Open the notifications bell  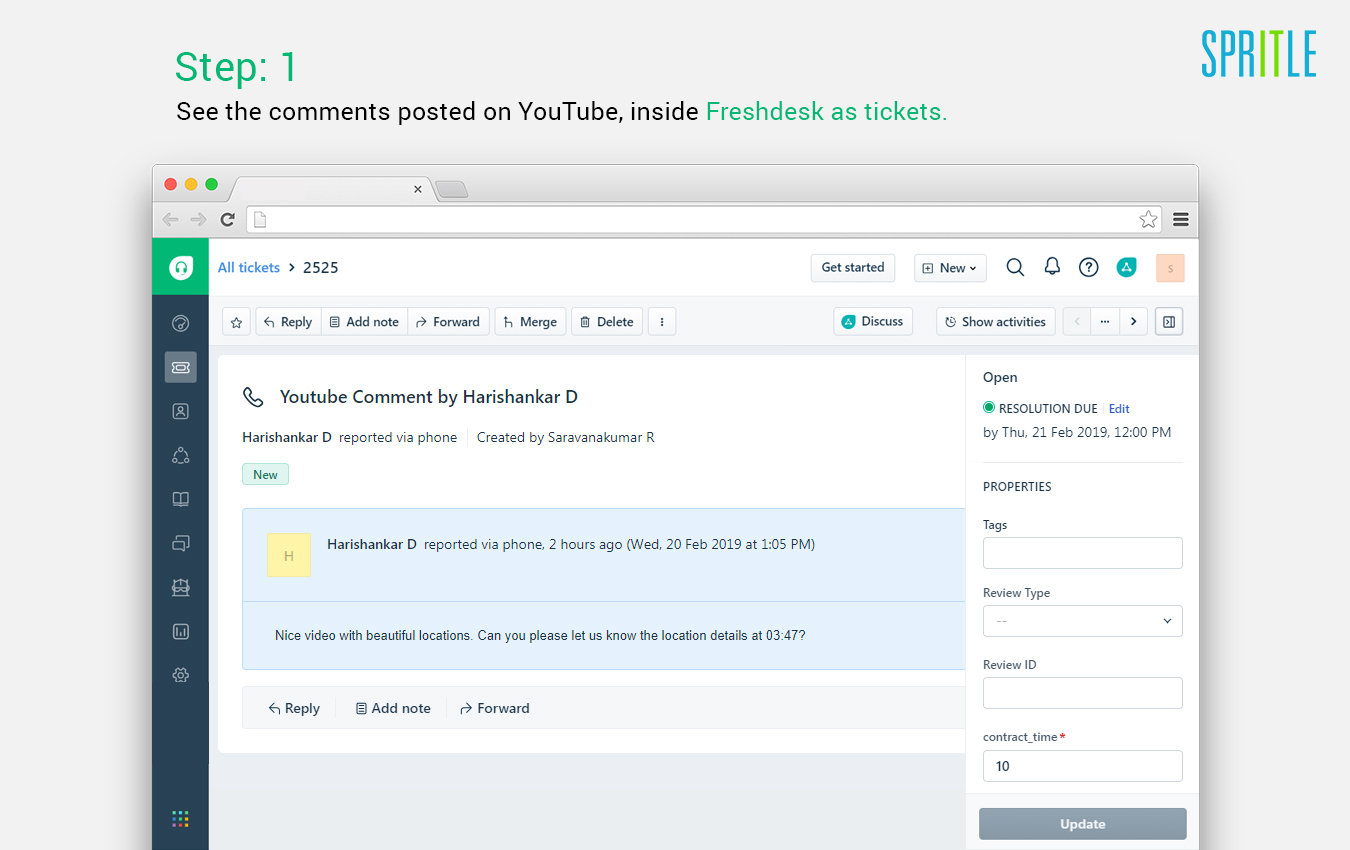click(x=1052, y=267)
